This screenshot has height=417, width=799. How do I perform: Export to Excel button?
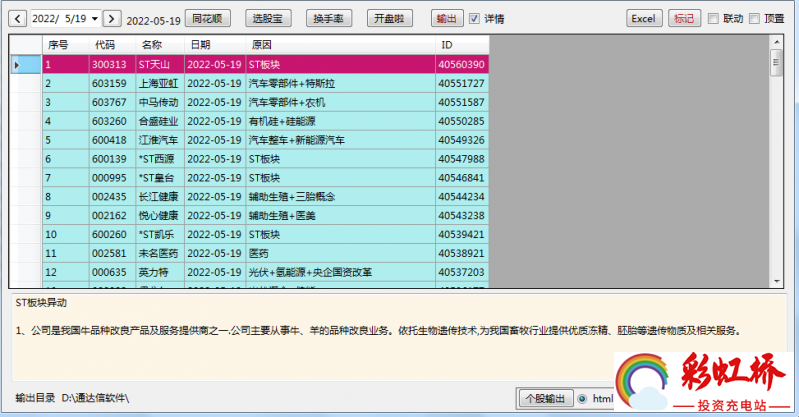[x=644, y=18]
